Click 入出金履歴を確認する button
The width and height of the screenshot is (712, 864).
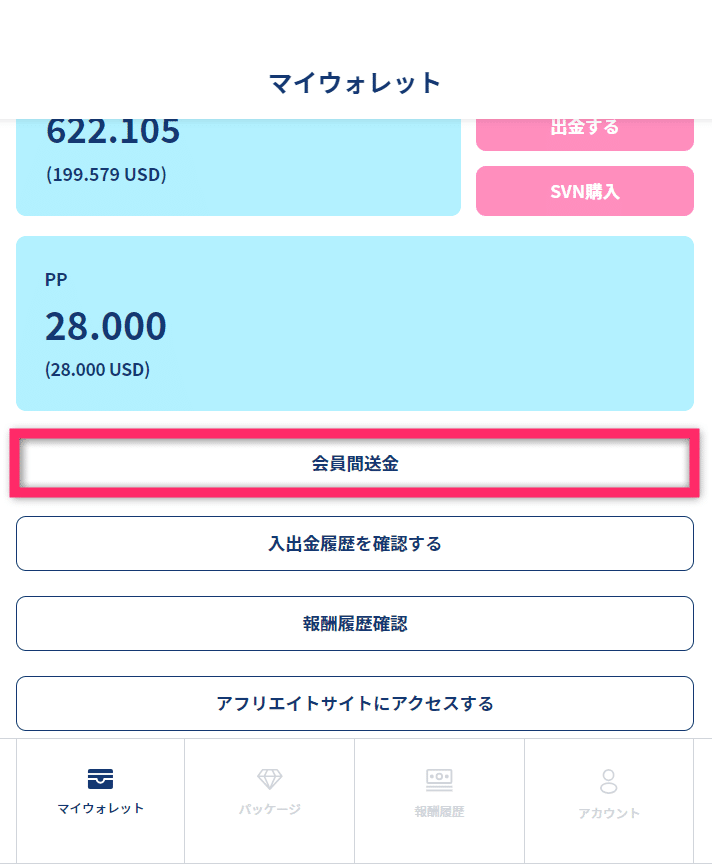pos(355,544)
